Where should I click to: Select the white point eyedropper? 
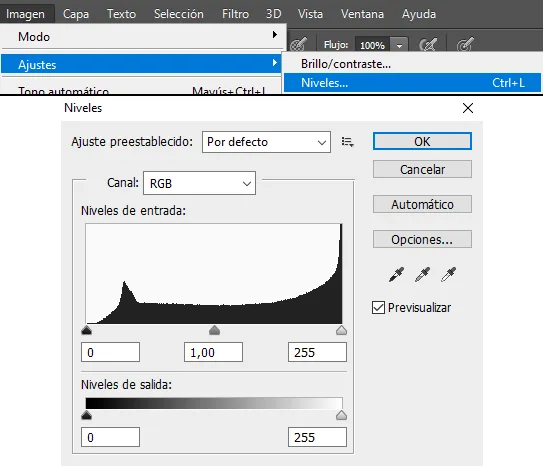pyautogui.click(x=448, y=275)
